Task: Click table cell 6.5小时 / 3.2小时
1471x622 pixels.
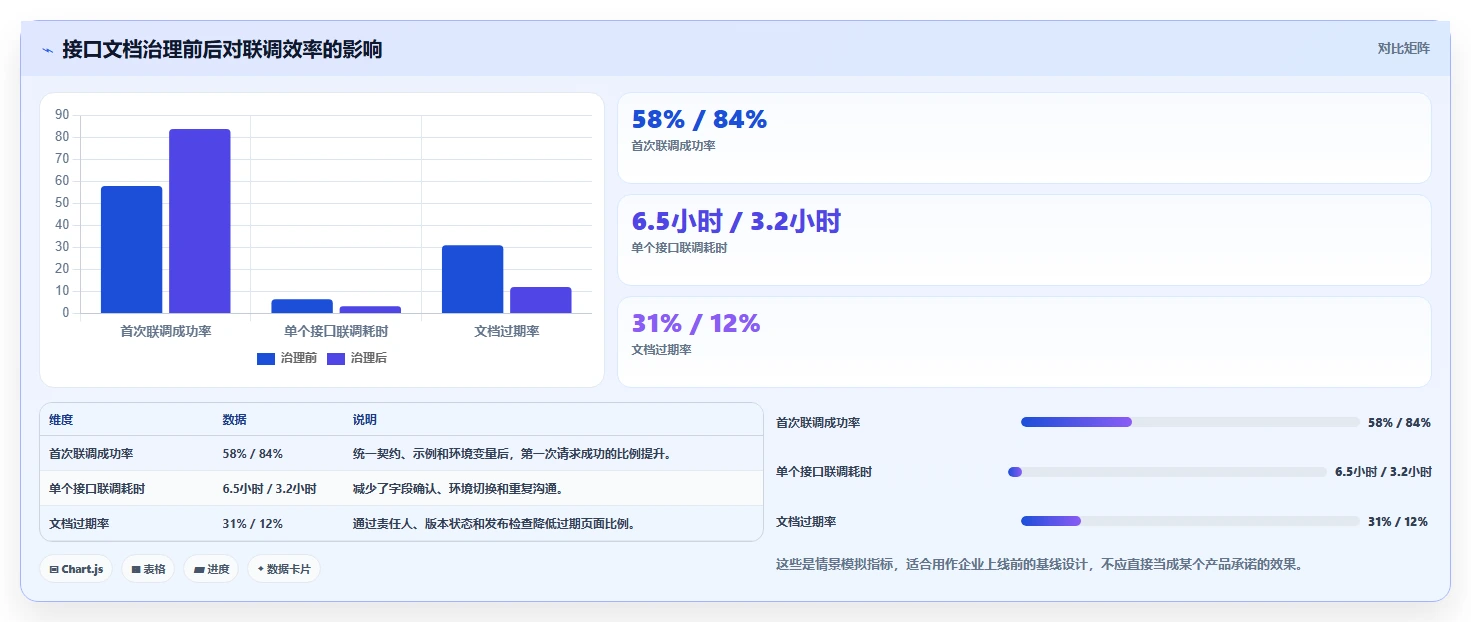Action: 269,489
